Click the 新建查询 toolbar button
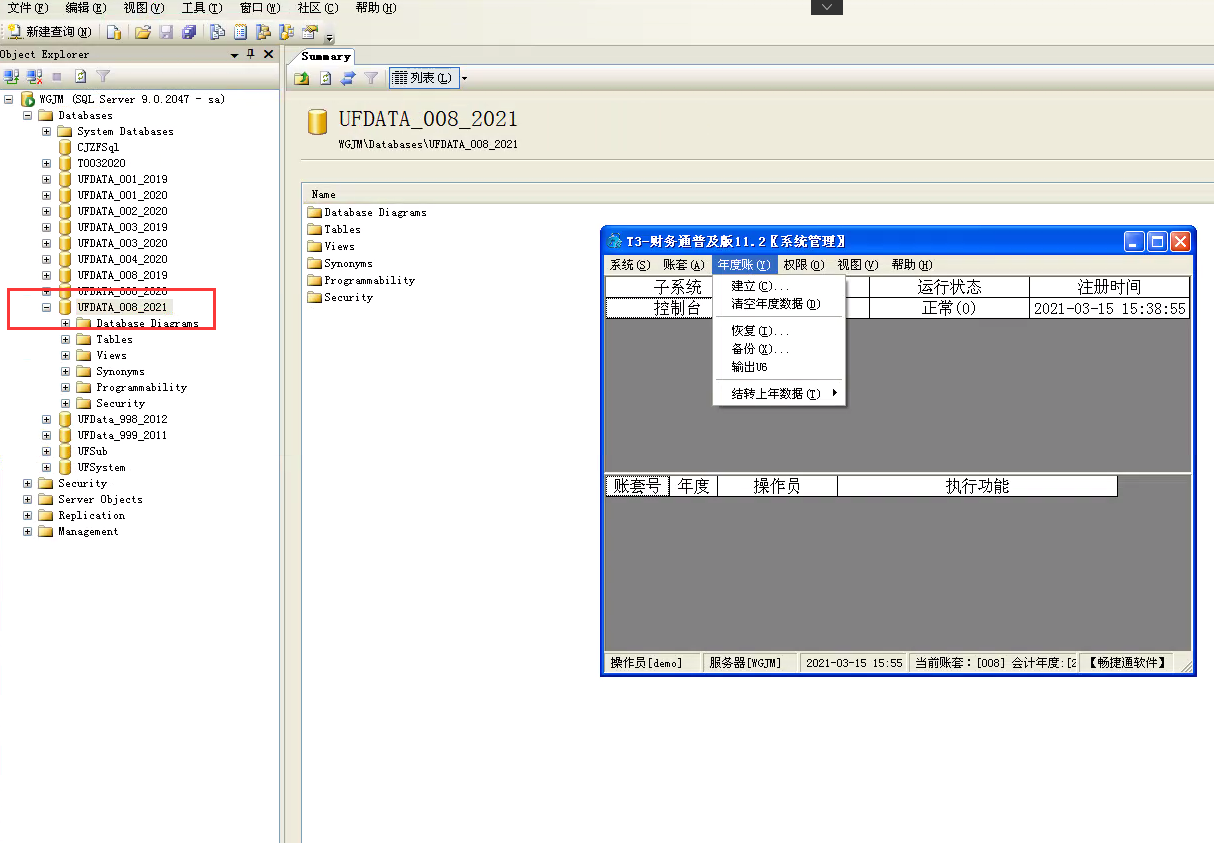 (50, 32)
